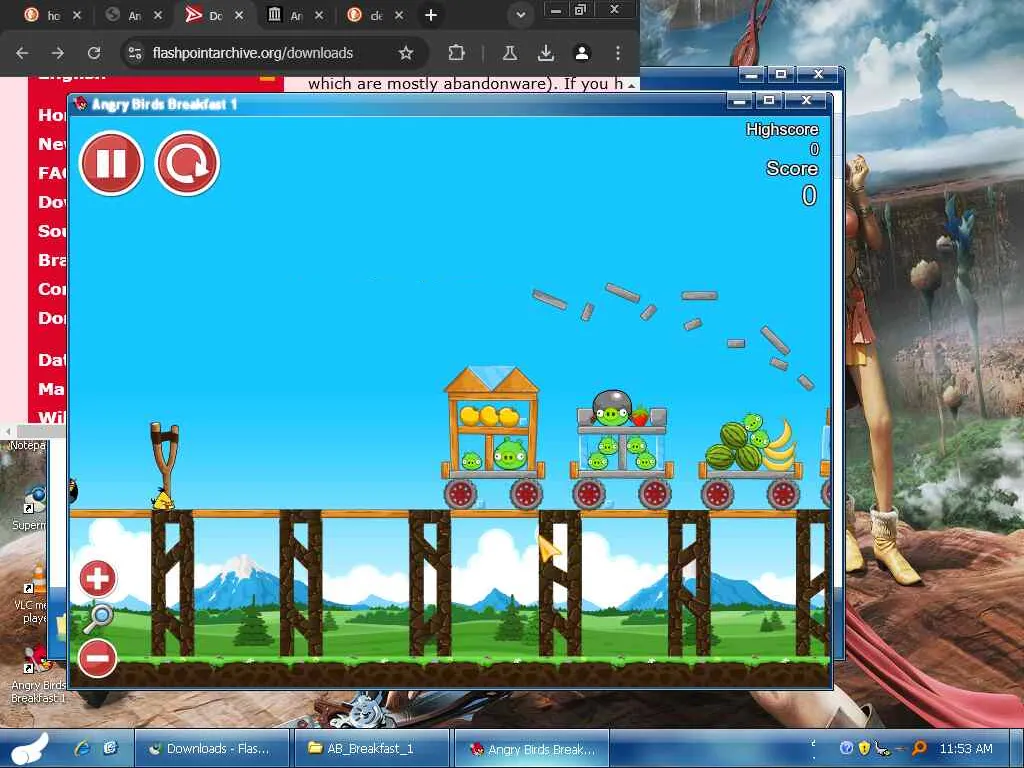Select the 'Angry Birds Break...' taskbar button
Viewport: 1024px width, 768px height.
click(x=532, y=748)
